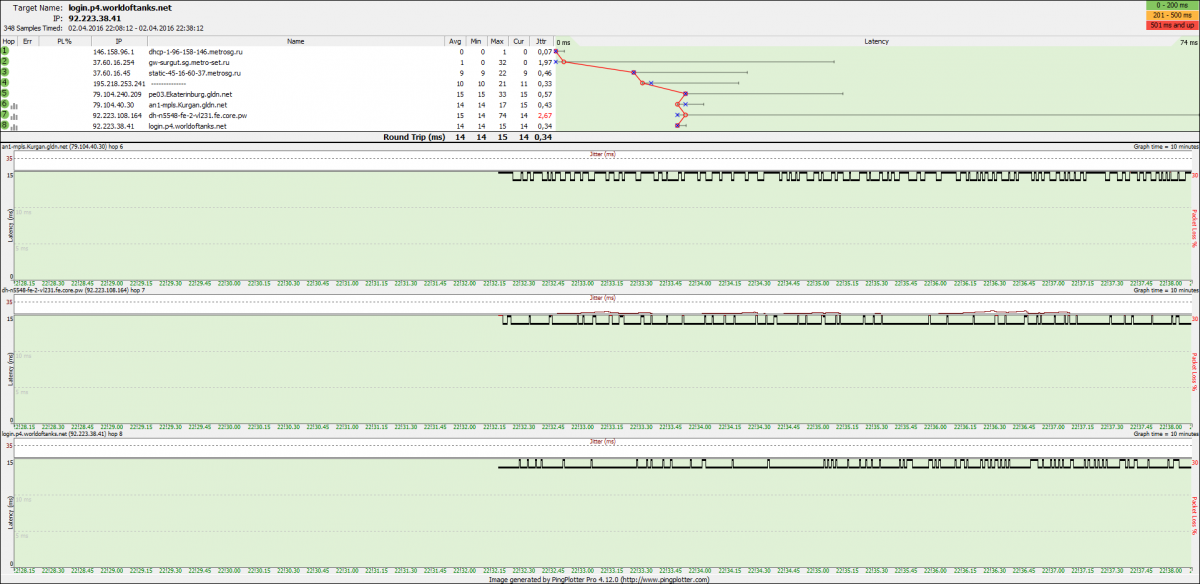Click the 0 ms latency scale label
Screen dimensions: 1200x584
tap(563, 43)
